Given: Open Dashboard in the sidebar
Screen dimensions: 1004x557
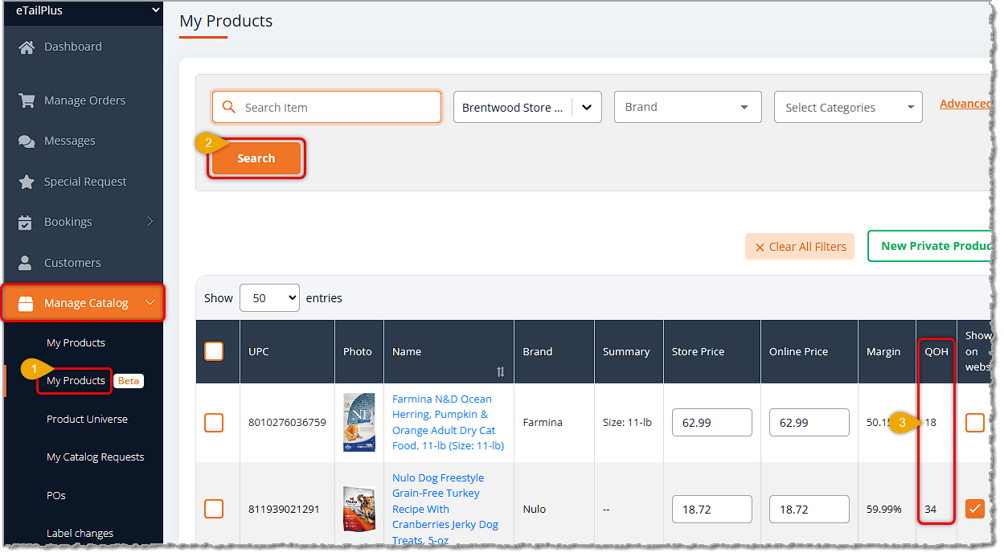Looking at the screenshot, I should (73, 47).
